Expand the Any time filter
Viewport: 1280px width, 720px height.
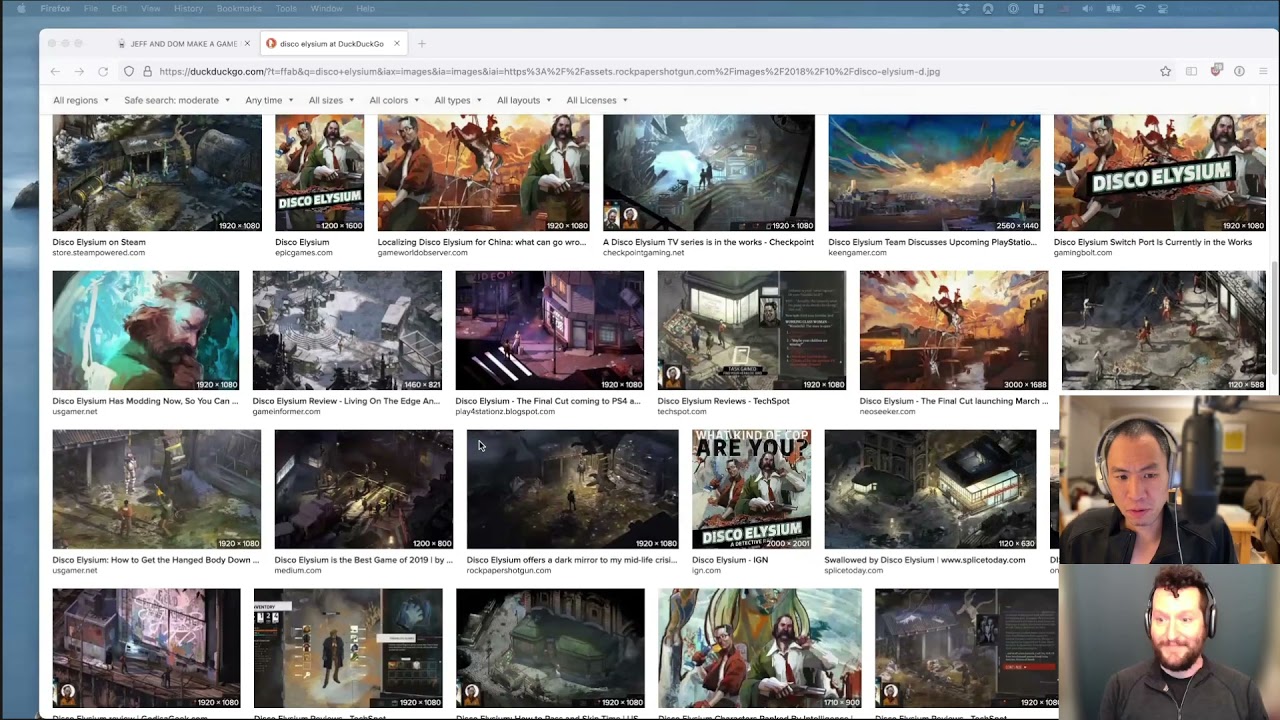pyautogui.click(x=269, y=100)
